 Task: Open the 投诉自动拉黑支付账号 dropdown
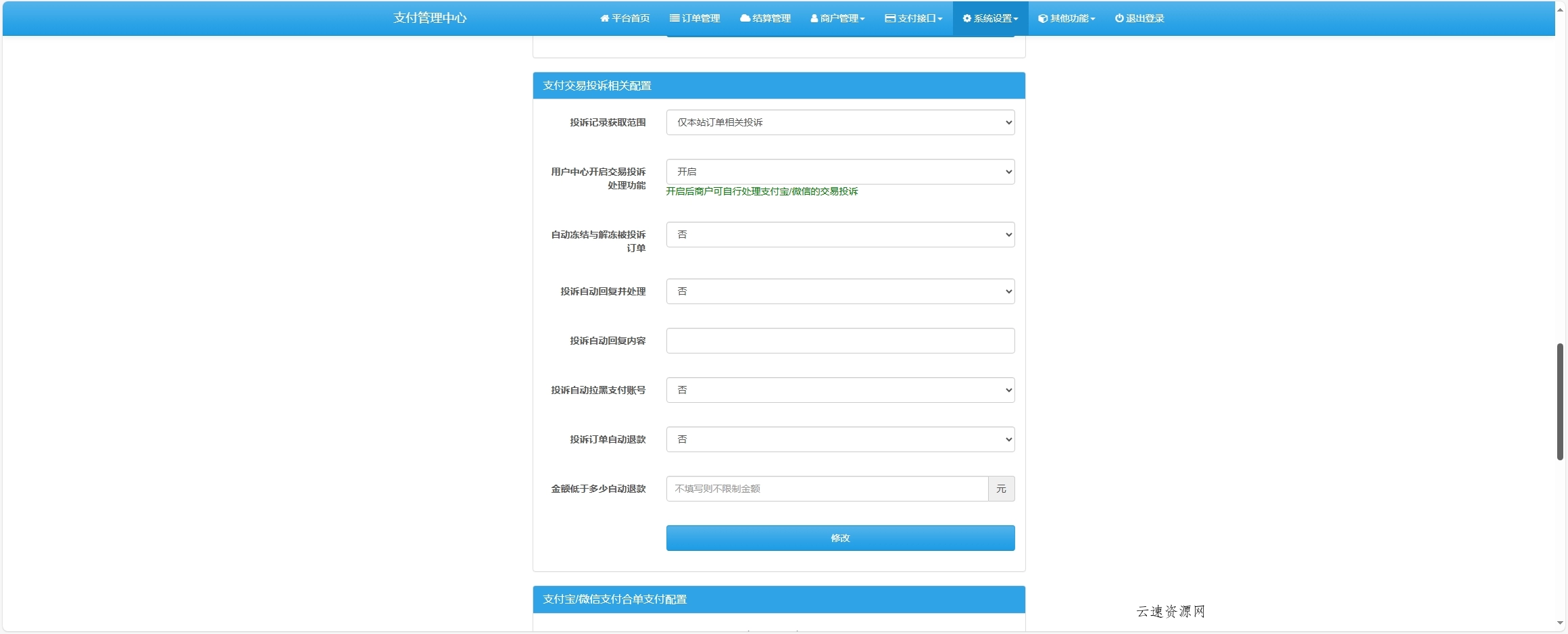point(839,389)
